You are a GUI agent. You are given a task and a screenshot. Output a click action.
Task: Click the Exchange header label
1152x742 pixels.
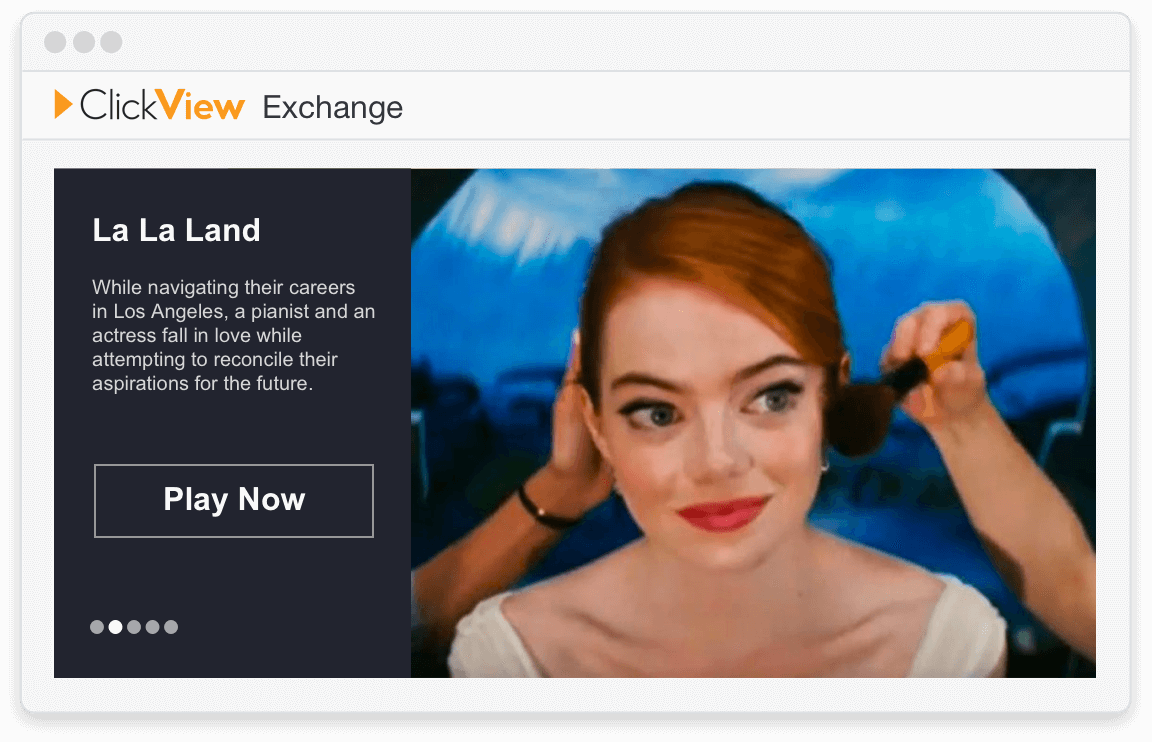click(x=333, y=107)
